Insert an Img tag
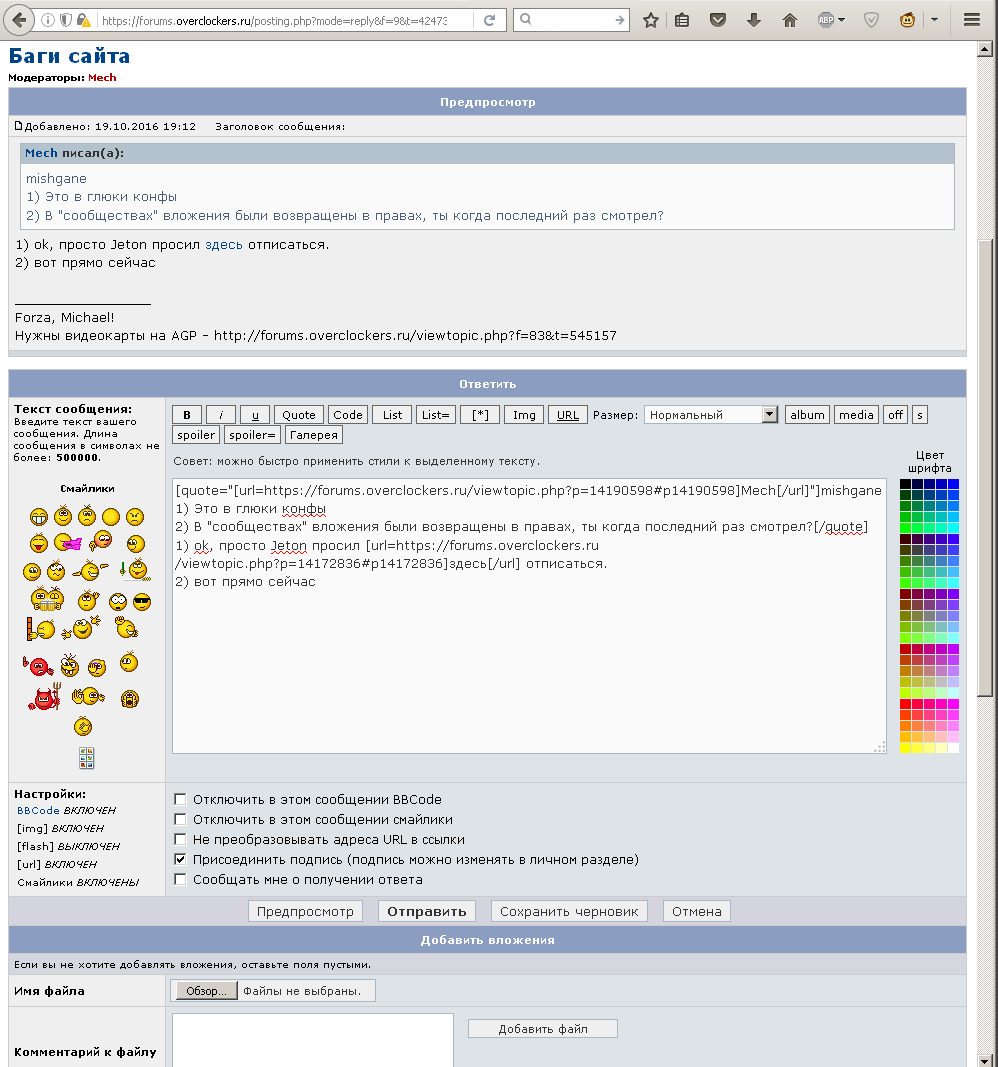This screenshot has width=998, height=1067. (524, 415)
